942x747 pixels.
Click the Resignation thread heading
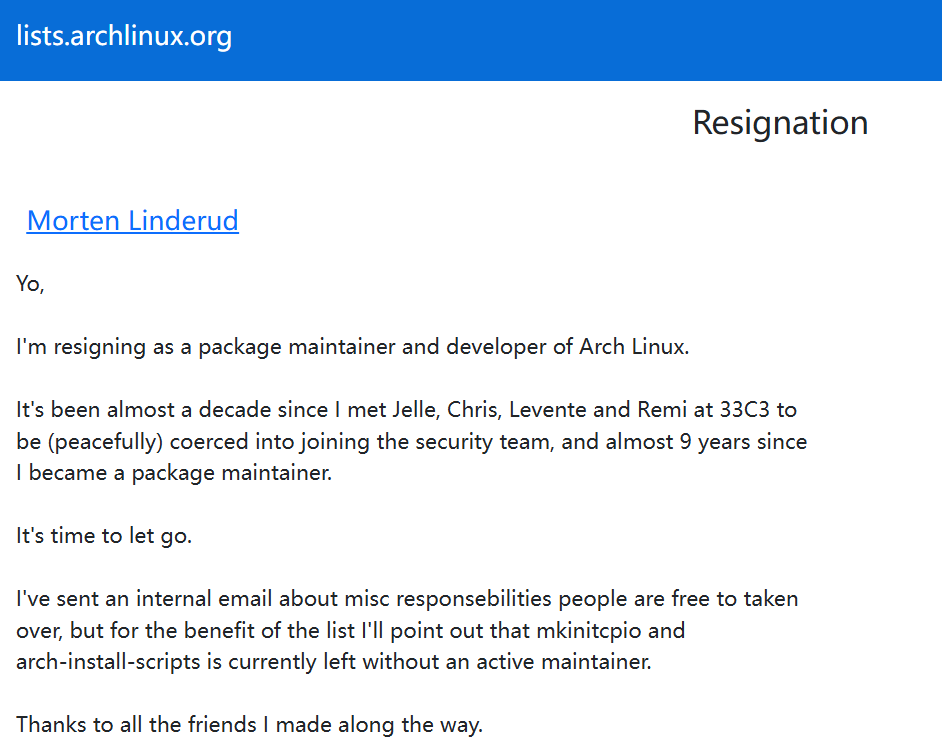pos(780,123)
